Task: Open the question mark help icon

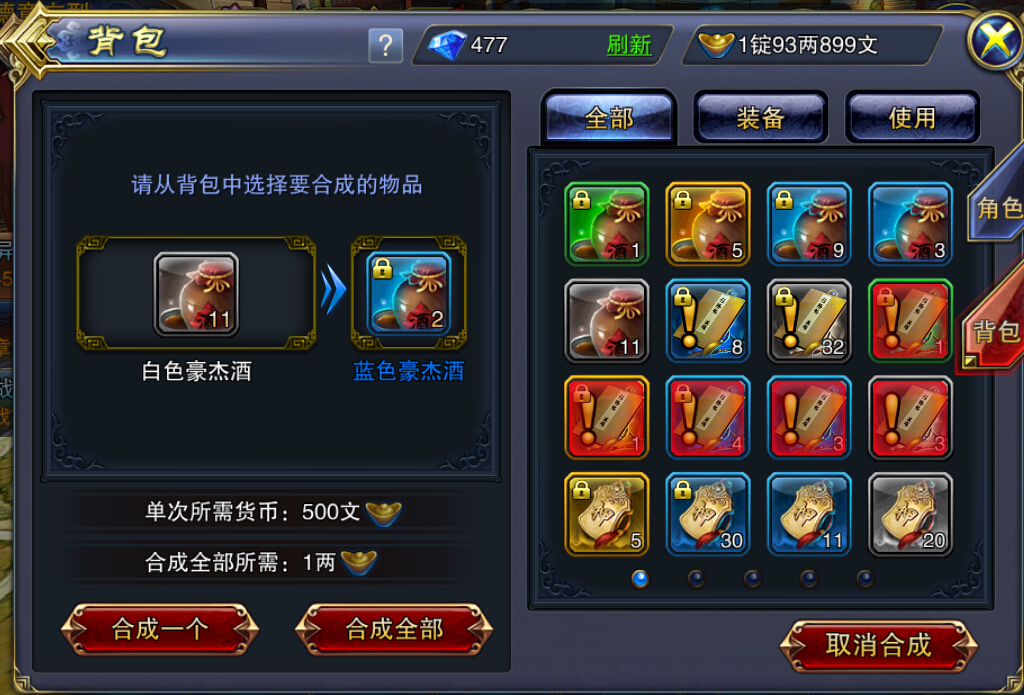Action: pyautogui.click(x=385, y=46)
